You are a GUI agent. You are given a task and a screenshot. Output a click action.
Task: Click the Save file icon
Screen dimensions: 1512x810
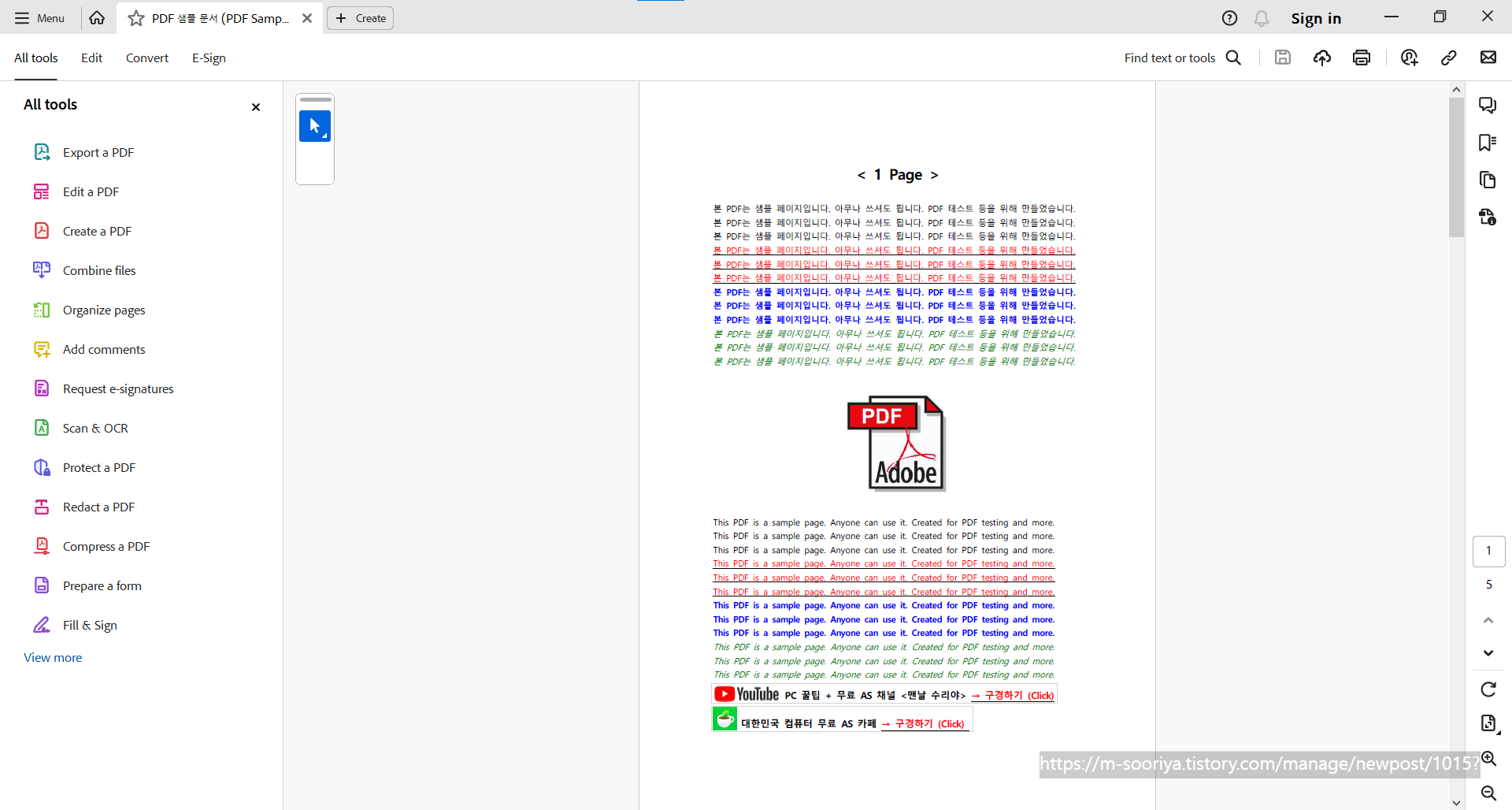[1283, 58]
